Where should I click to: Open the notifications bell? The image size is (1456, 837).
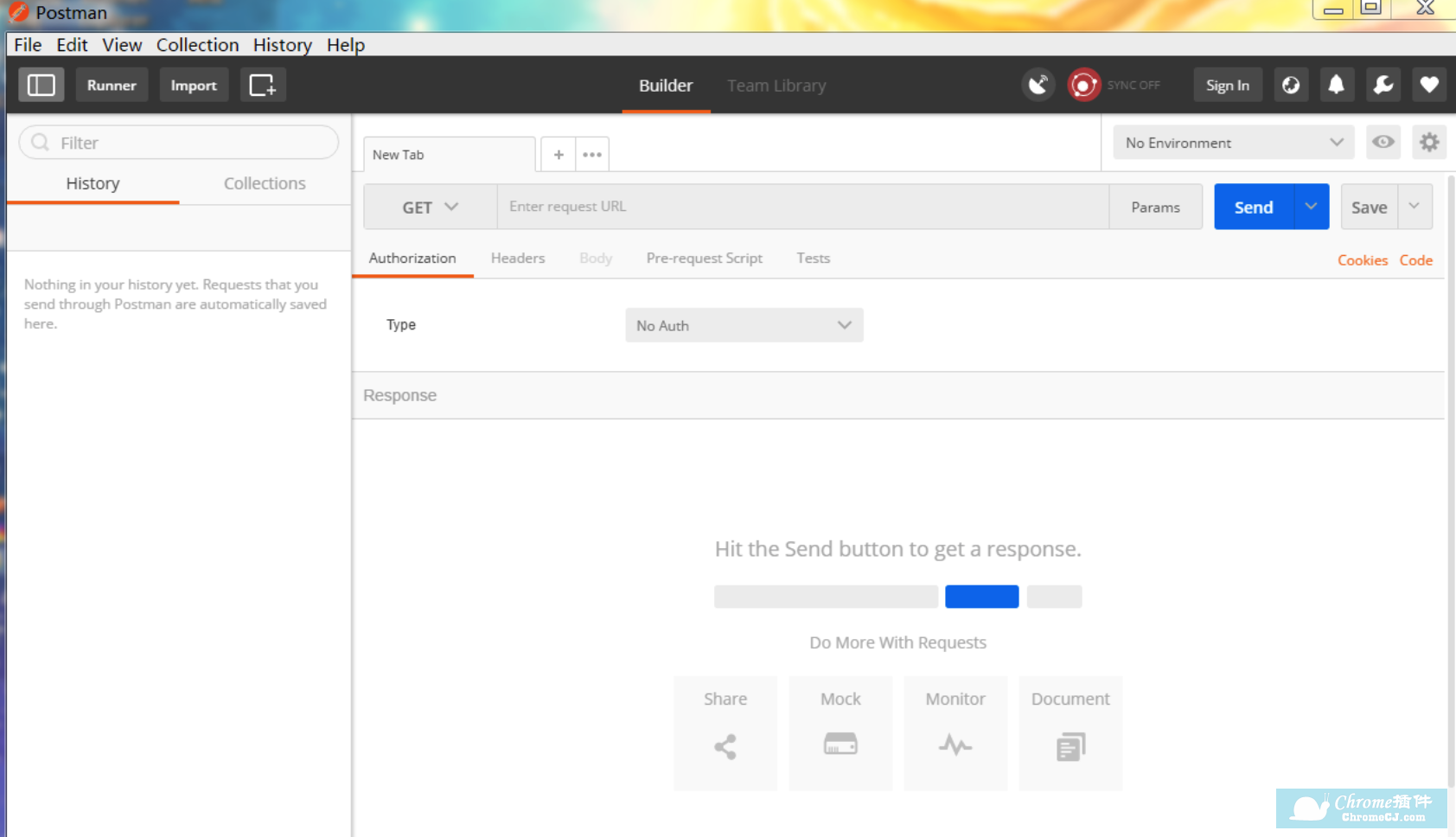tap(1337, 85)
